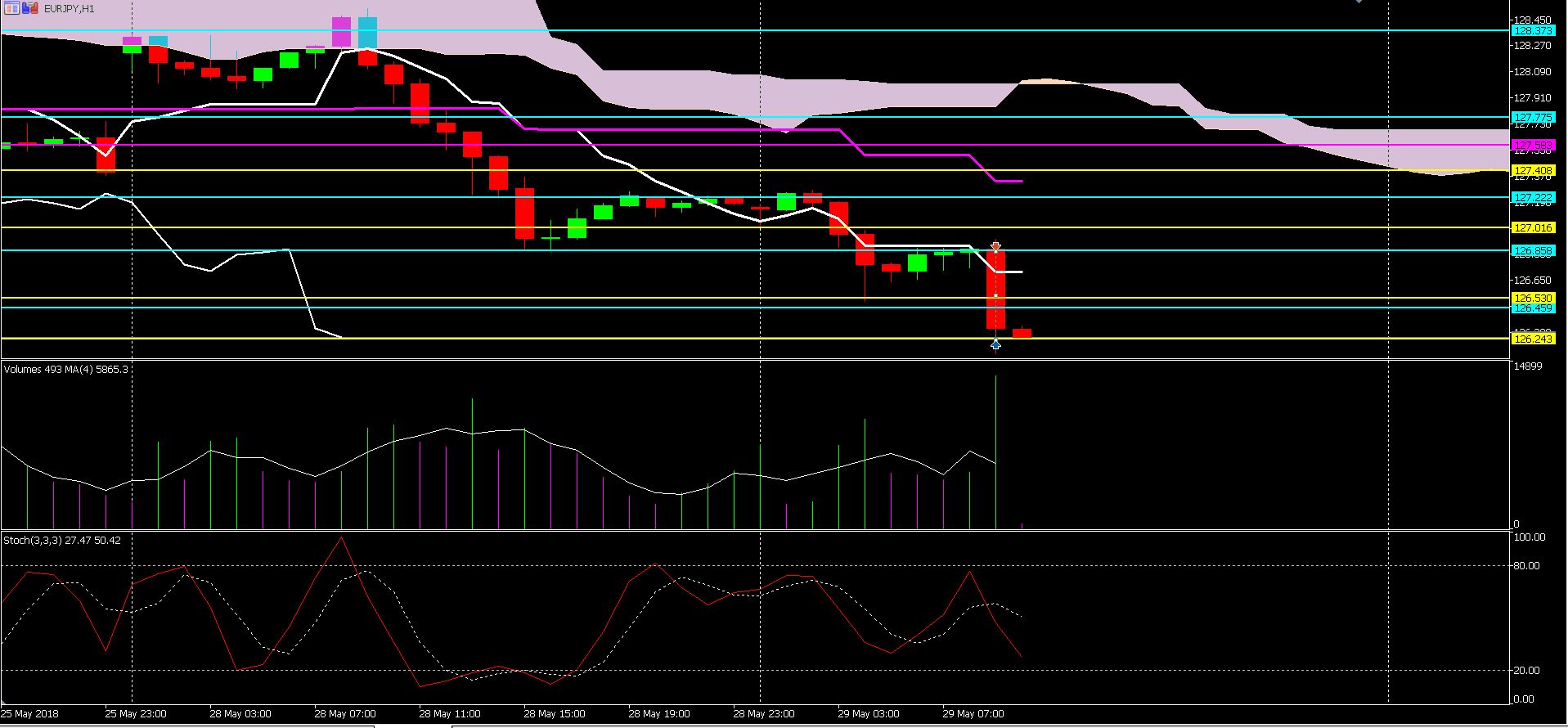Click the 126.650 price scale value

(x=1533, y=280)
